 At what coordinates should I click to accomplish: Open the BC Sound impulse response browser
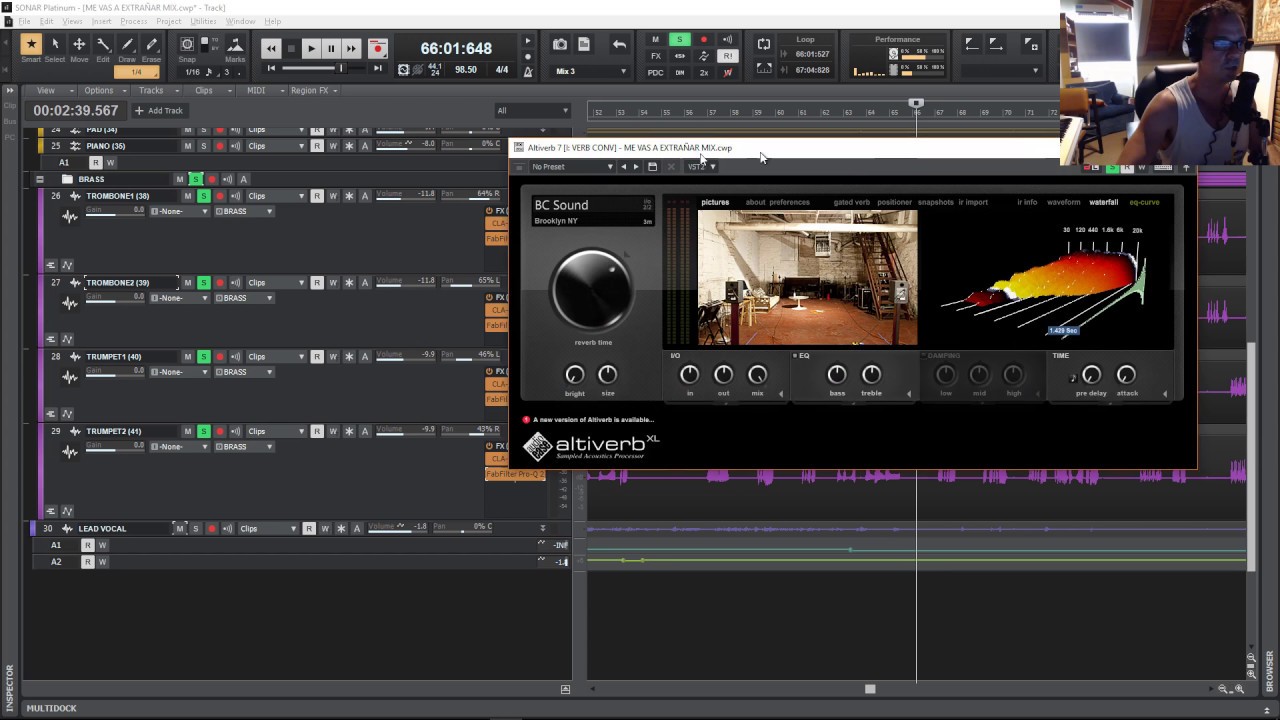pos(592,211)
